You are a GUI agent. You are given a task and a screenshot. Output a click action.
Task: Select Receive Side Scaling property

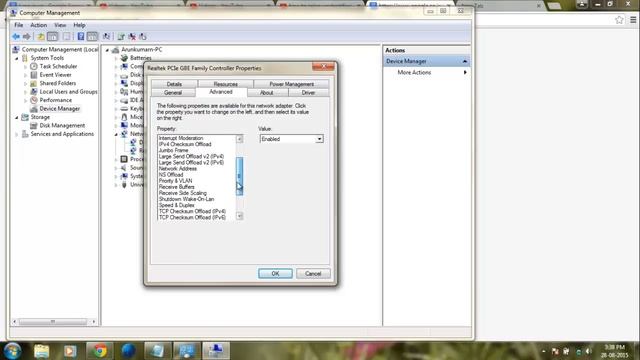point(182,193)
